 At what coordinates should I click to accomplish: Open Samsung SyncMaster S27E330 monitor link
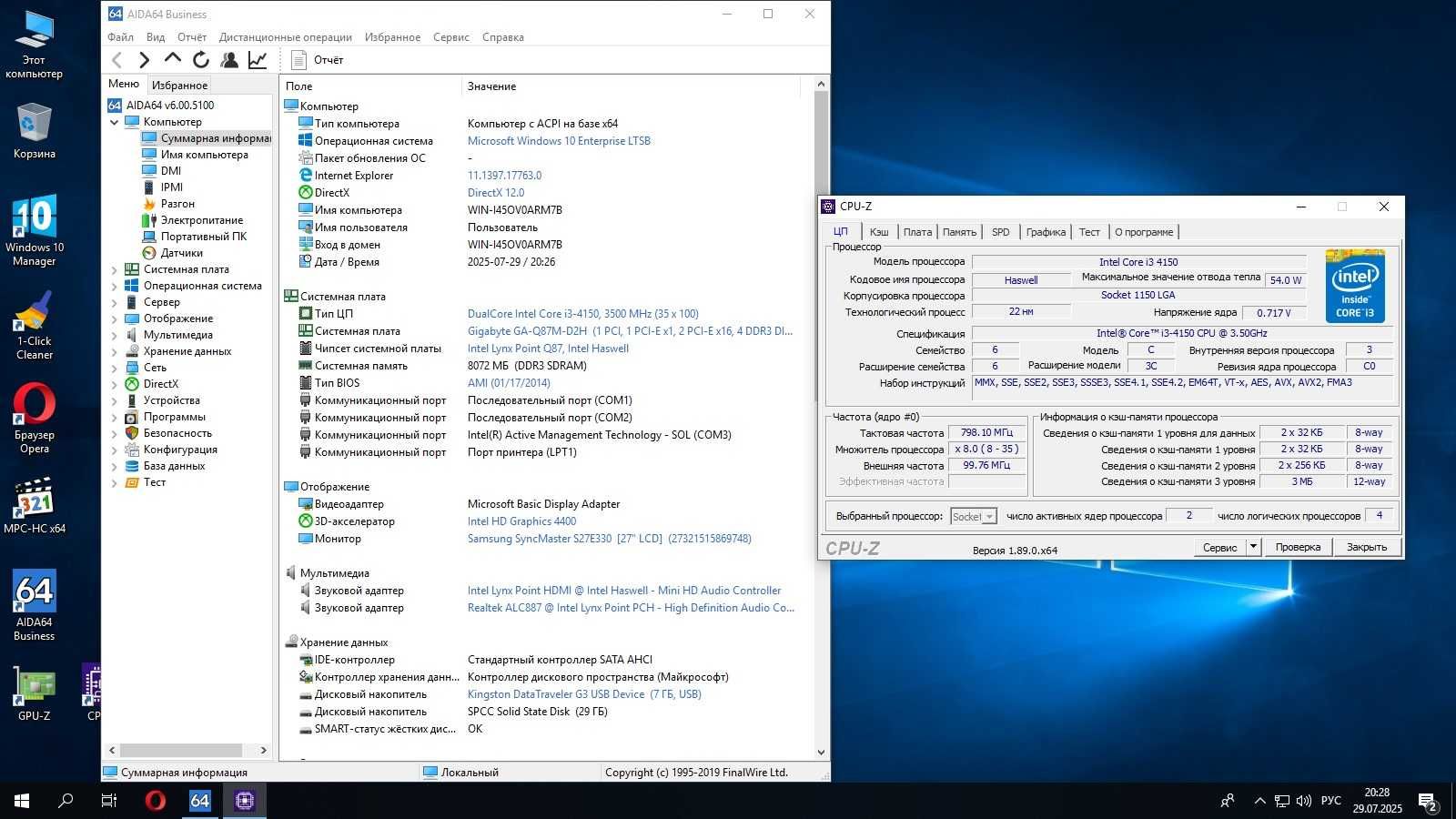click(x=610, y=539)
